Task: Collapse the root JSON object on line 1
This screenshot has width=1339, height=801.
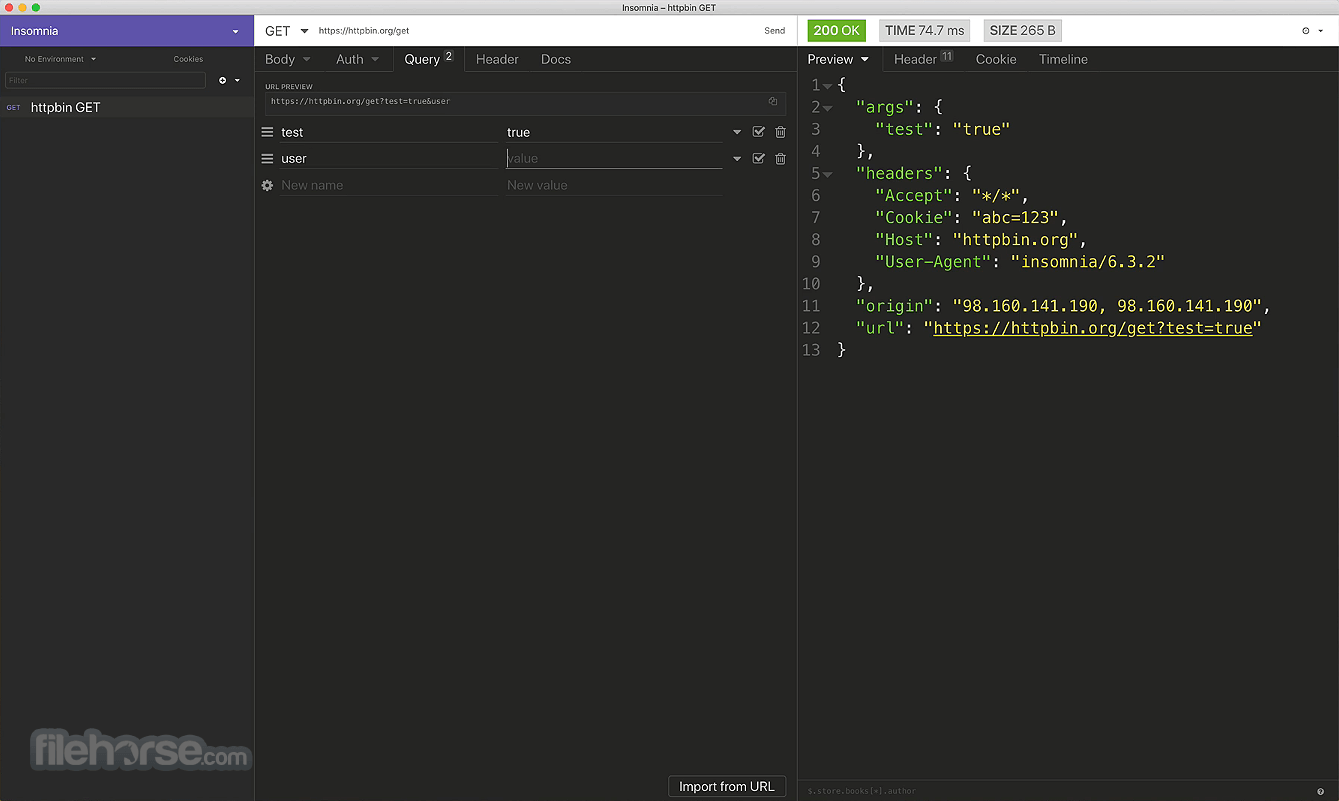Action: coord(828,86)
